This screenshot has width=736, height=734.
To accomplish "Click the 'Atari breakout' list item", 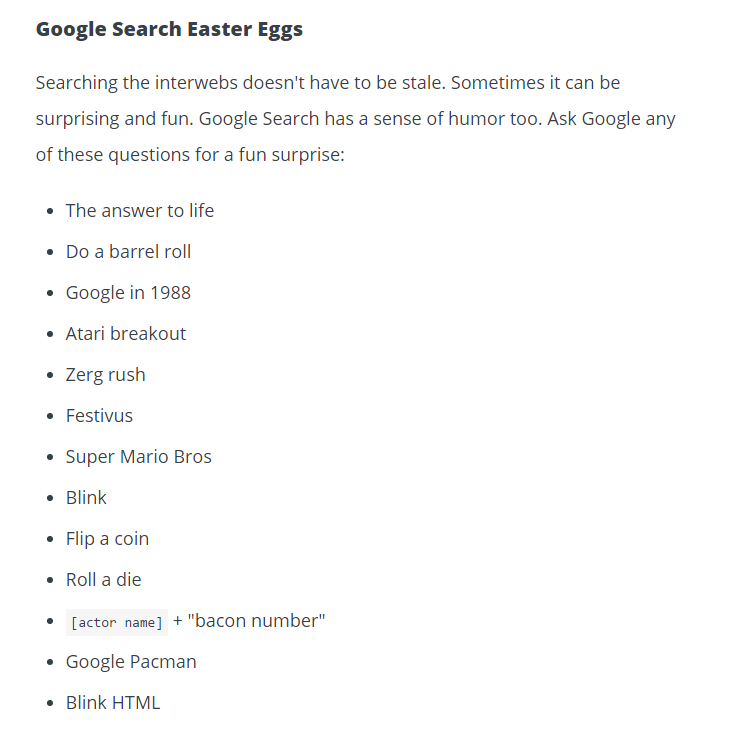I will [x=126, y=334].
